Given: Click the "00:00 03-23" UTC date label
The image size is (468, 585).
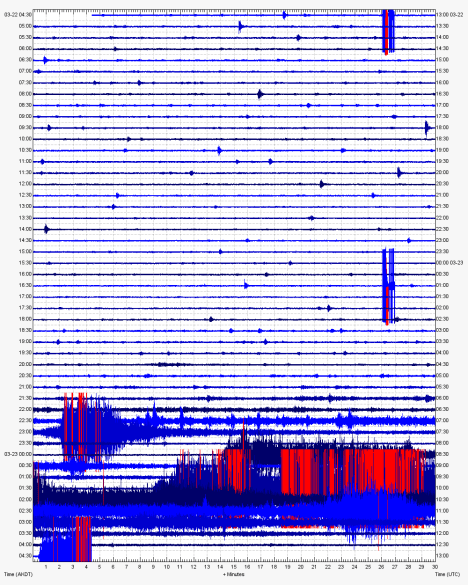Looking at the screenshot, I should pos(449,263).
